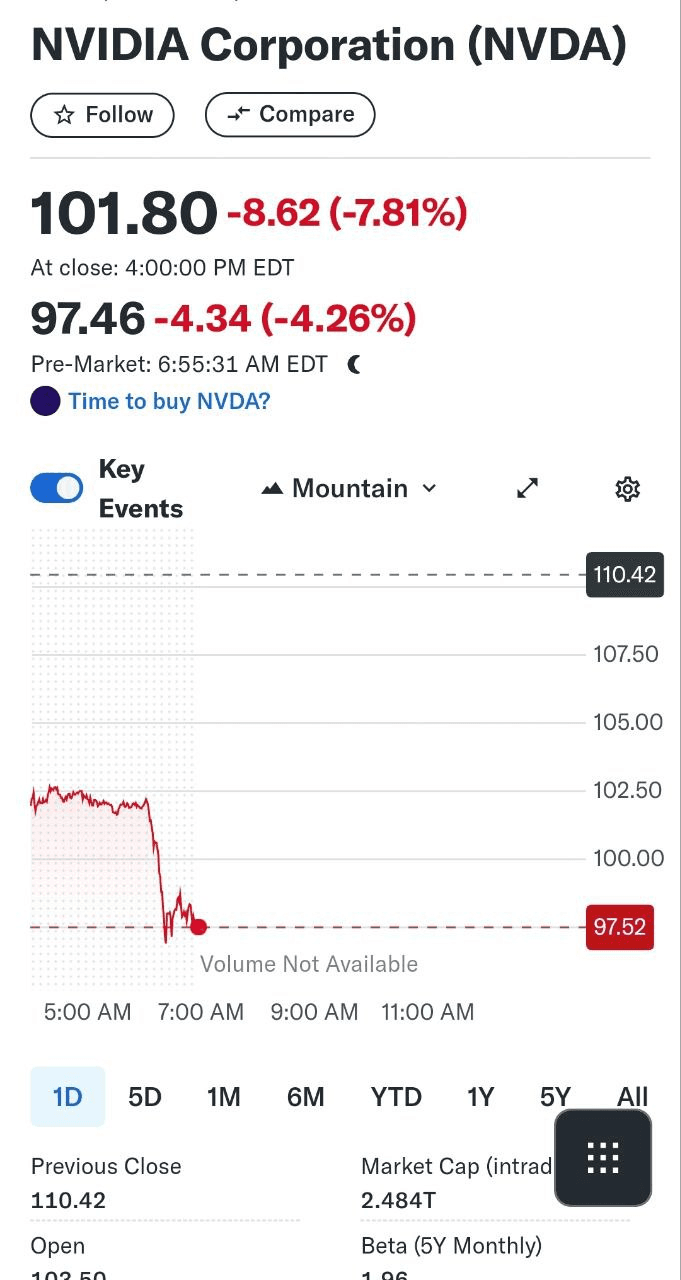Switch to the 5D range tab

(x=145, y=1097)
